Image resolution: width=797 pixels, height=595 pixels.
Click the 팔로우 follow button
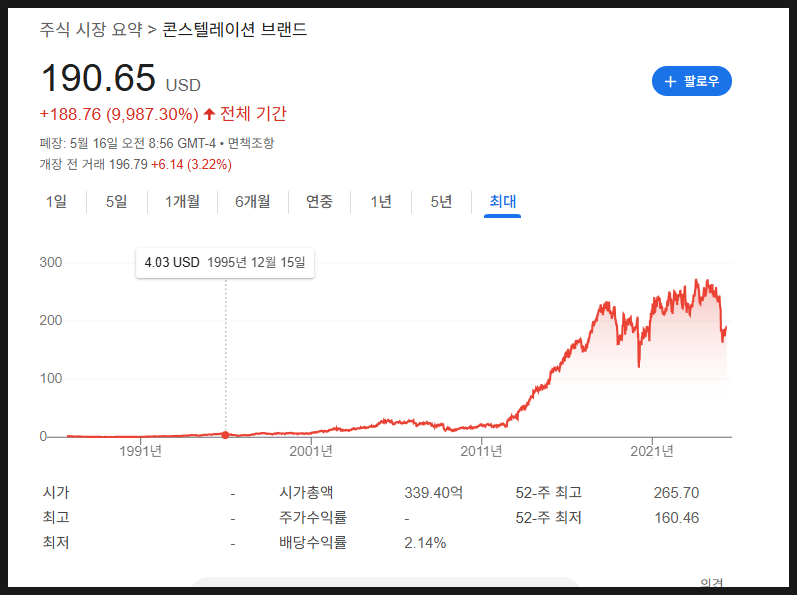691,81
